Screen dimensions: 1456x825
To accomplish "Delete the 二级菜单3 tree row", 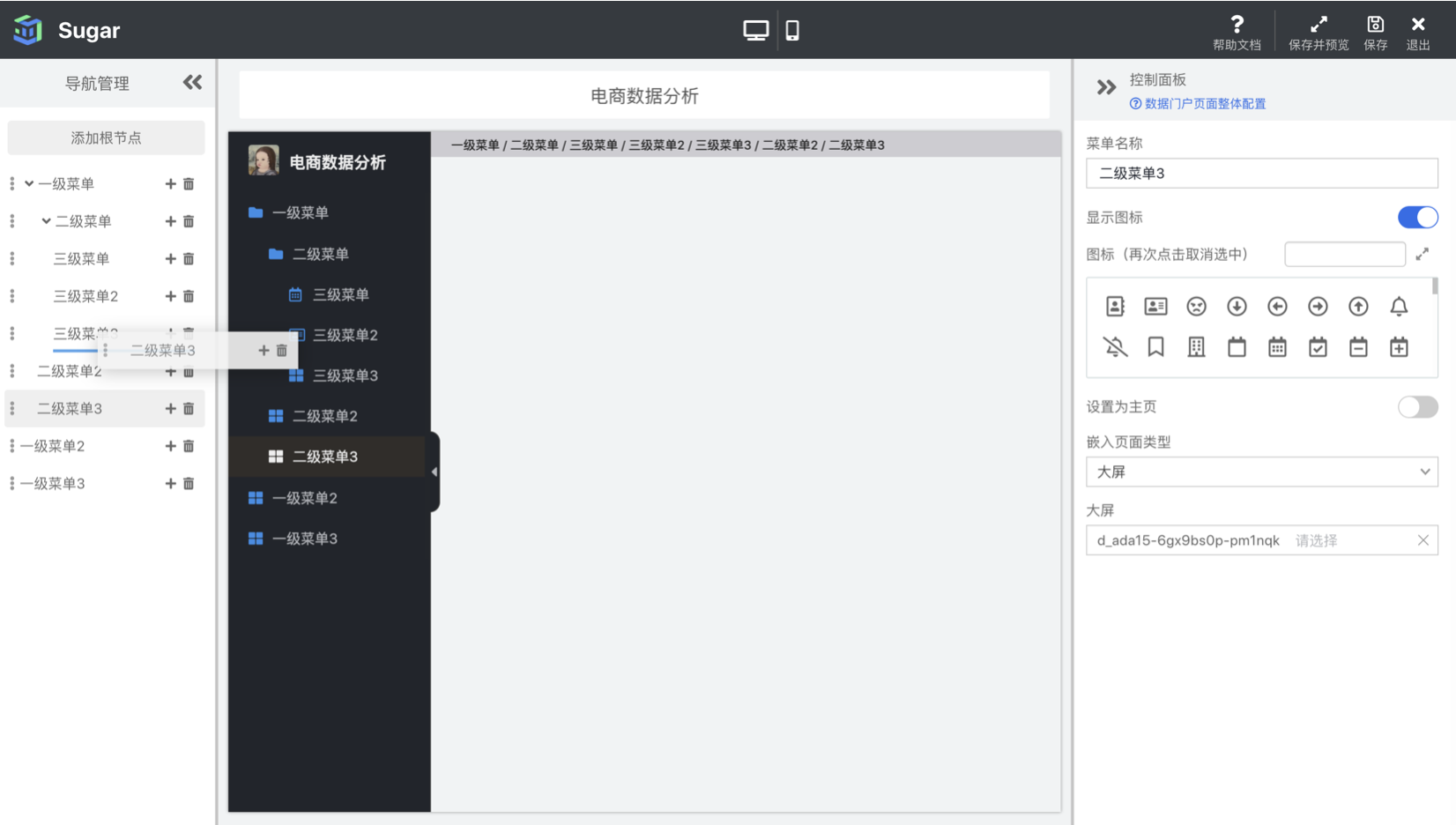I will click(x=189, y=408).
